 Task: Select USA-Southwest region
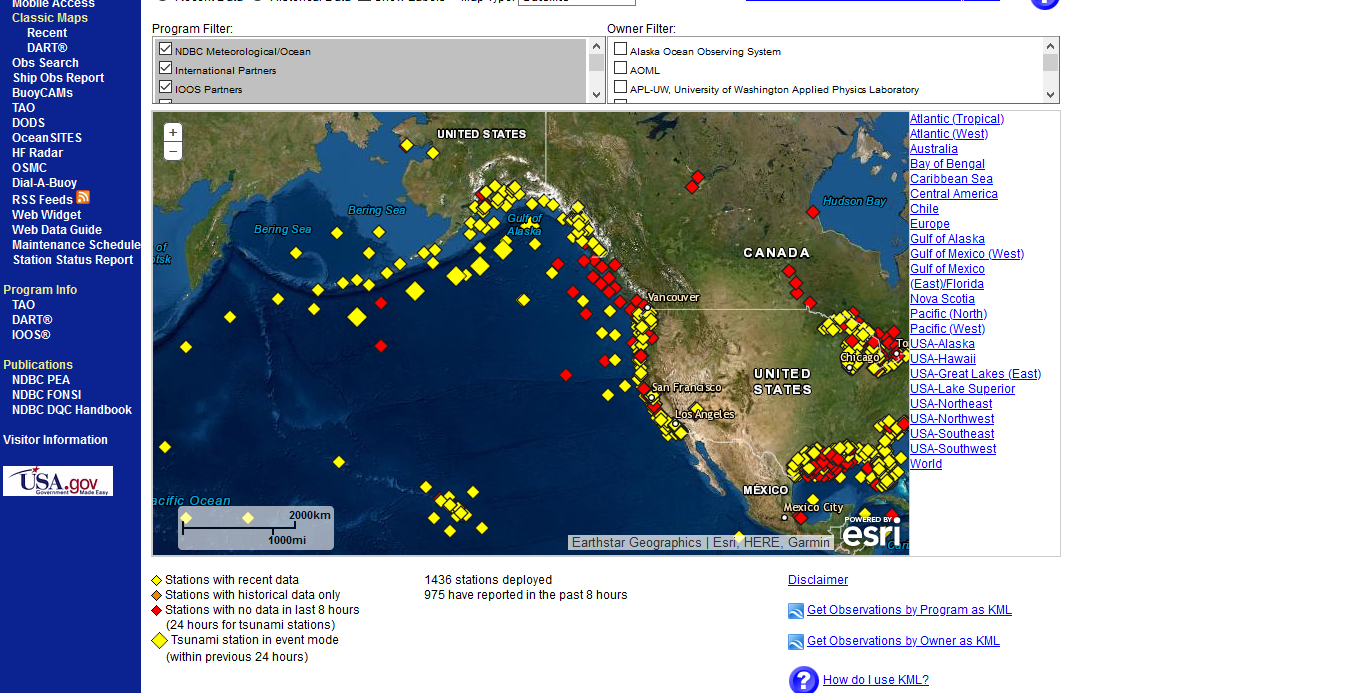click(953, 449)
